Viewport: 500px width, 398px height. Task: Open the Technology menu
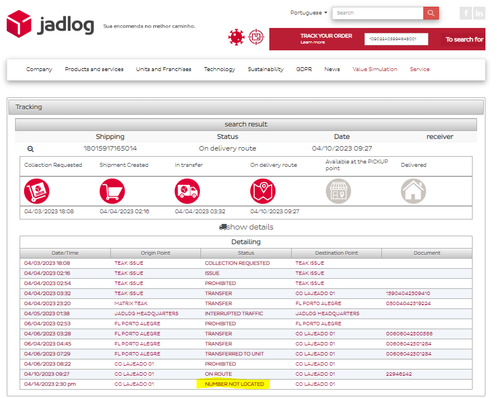(x=219, y=69)
